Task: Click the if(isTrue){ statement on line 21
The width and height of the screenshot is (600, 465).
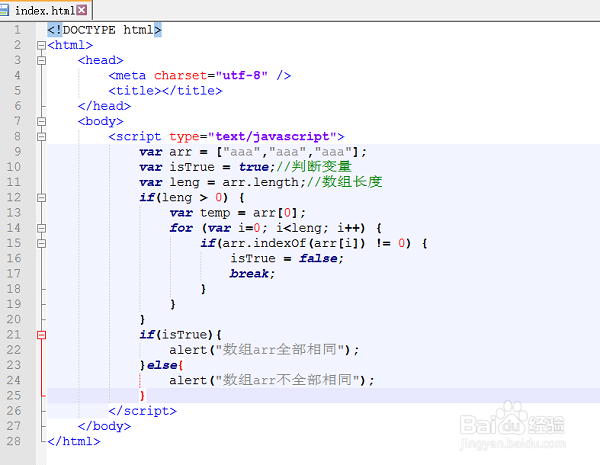Action: (x=180, y=335)
